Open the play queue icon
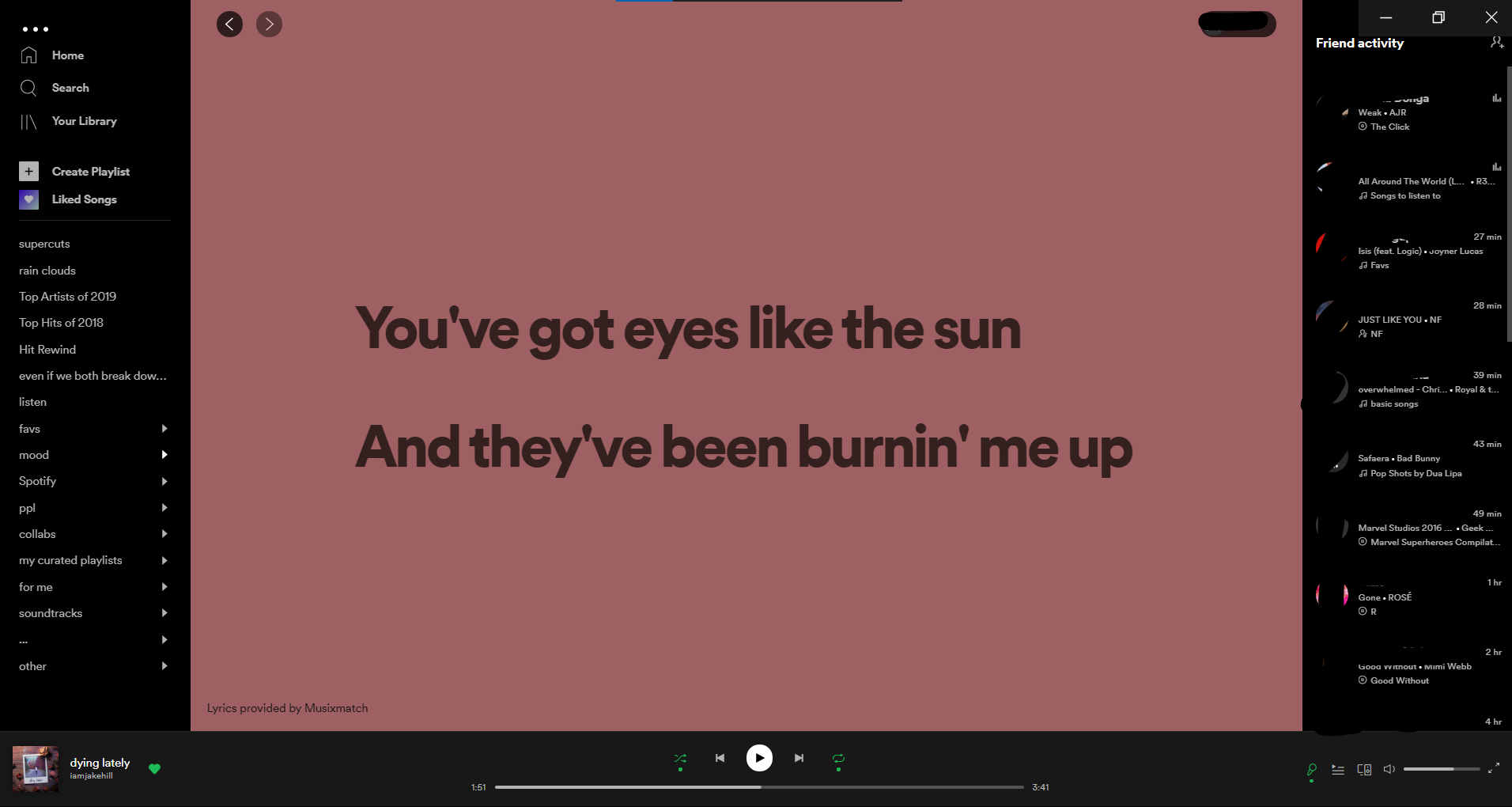The height and width of the screenshot is (807, 1512). coord(1338,769)
